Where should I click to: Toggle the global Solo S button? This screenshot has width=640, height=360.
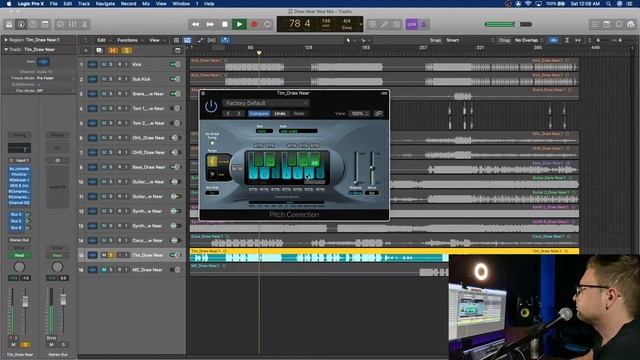tap(127, 51)
